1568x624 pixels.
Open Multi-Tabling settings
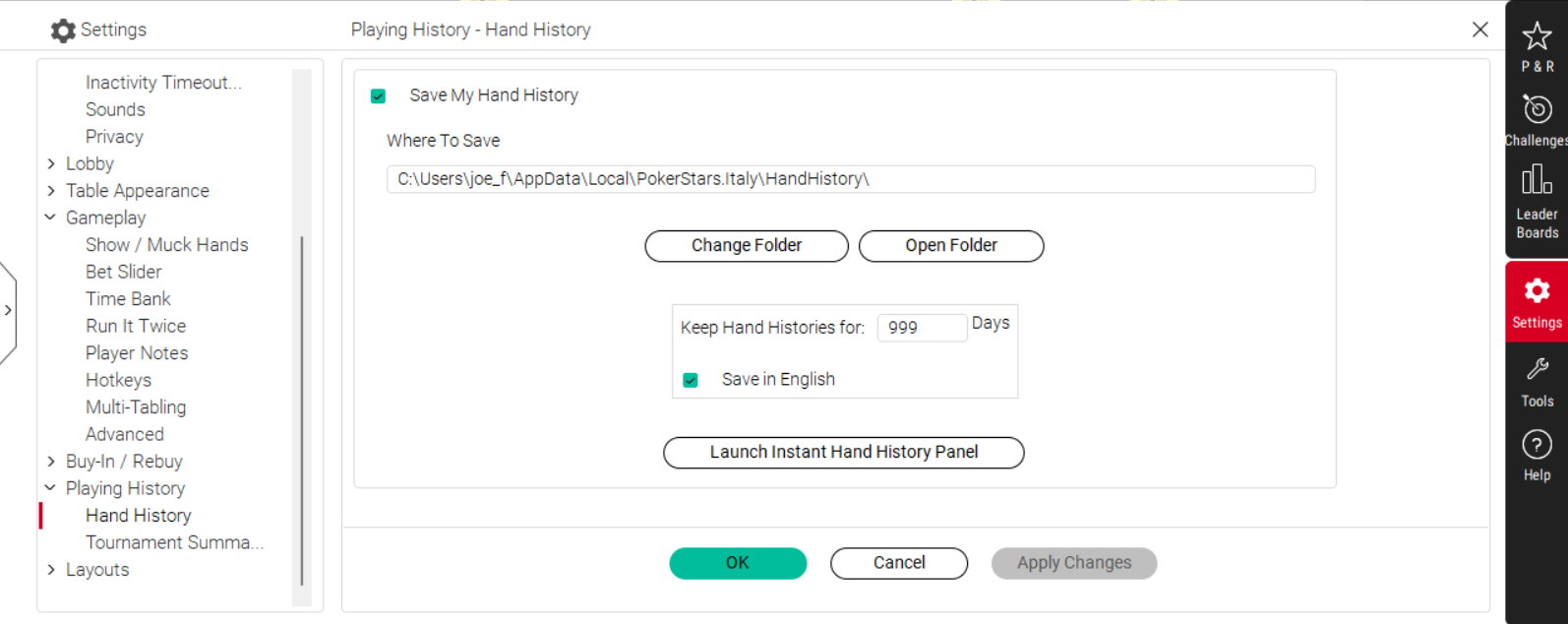pos(136,407)
